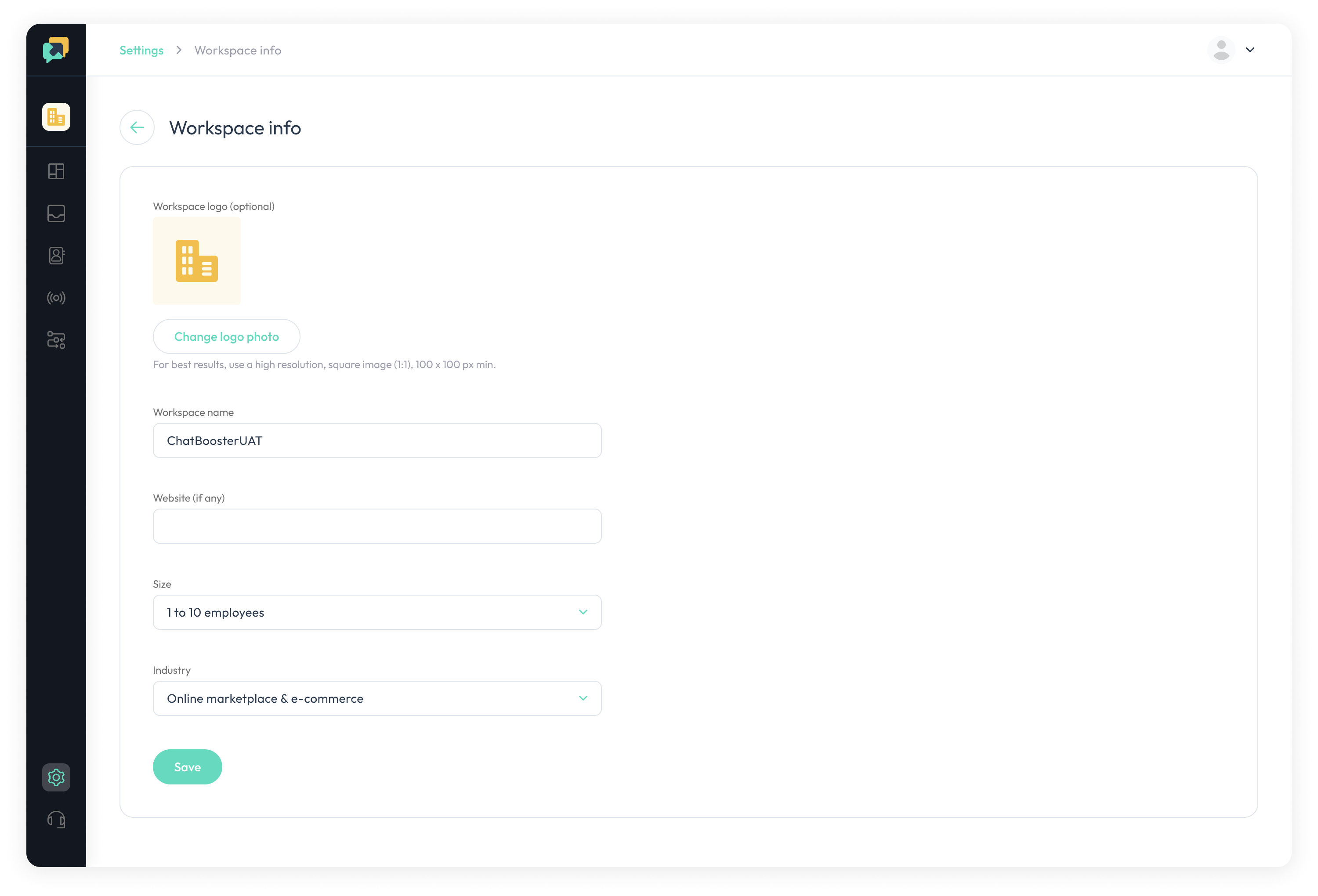The width and height of the screenshot is (1318, 896).
Task: Click the inbox tray icon in sidebar
Action: pos(57,214)
